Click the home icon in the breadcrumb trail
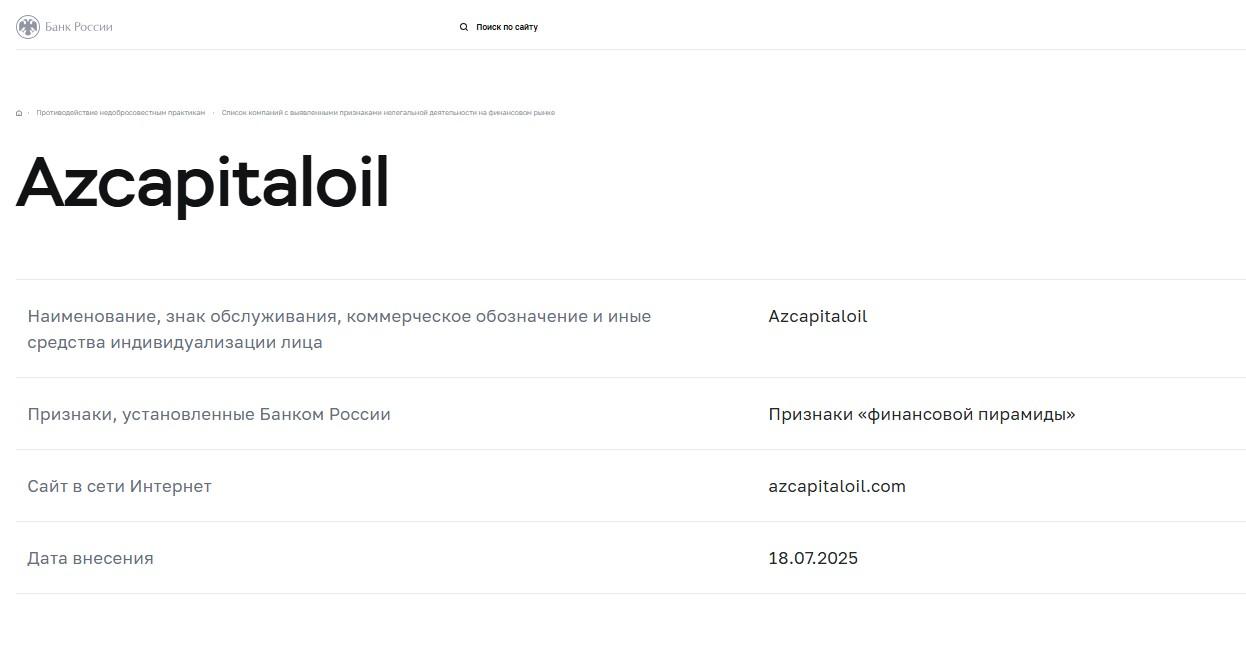The image size is (1246, 656). pos(17,112)
